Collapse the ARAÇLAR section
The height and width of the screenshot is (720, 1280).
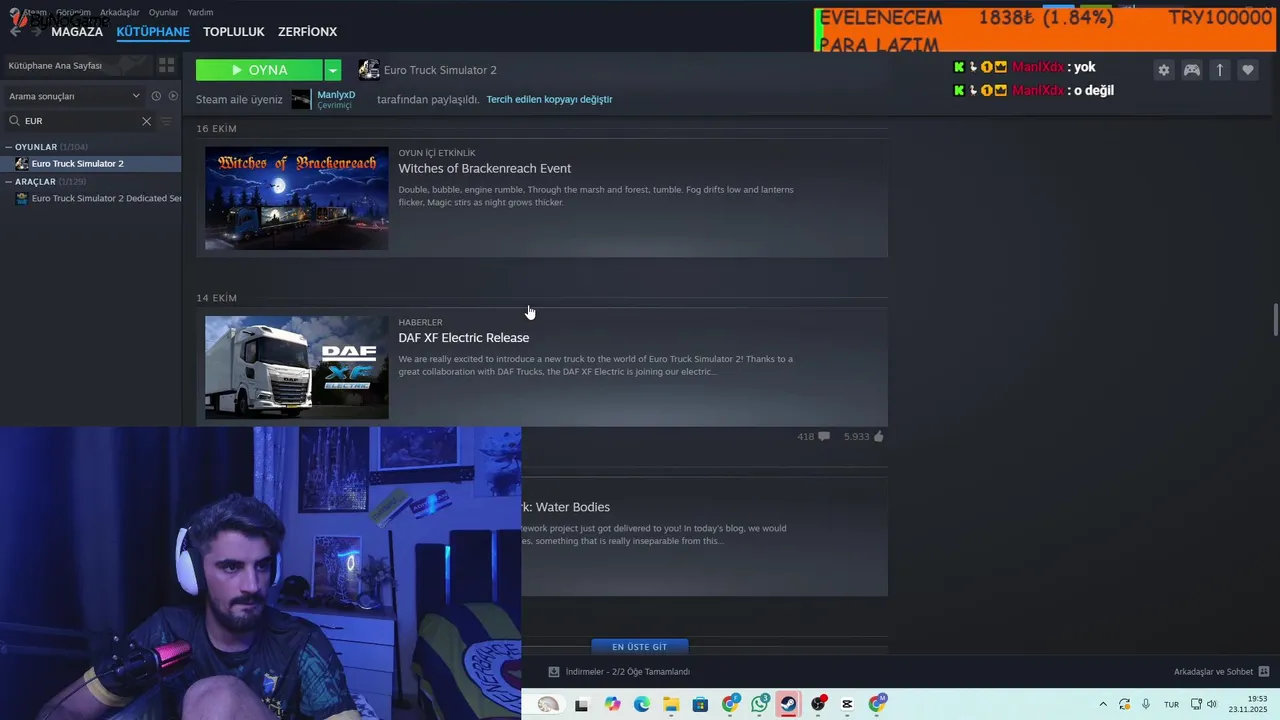tap(9, 182)
